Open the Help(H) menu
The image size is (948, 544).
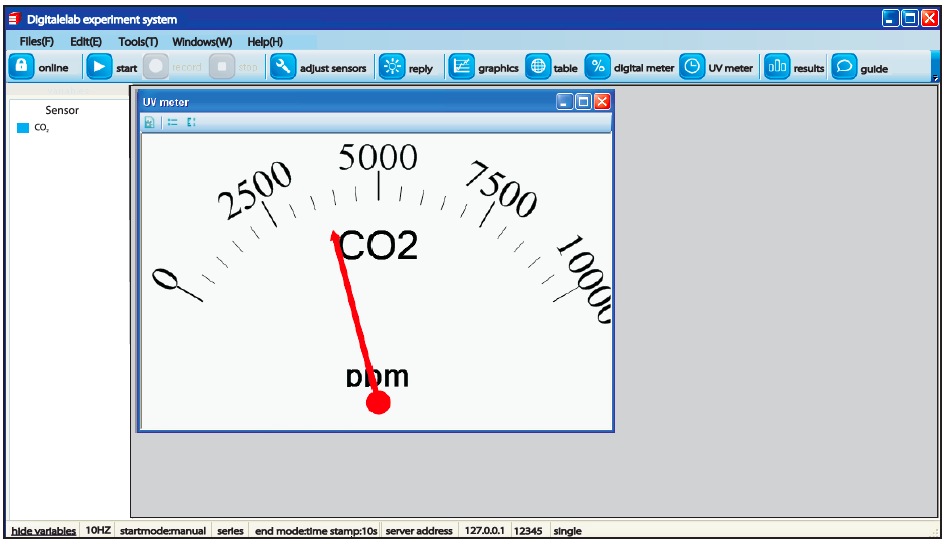tap(265, 42)
